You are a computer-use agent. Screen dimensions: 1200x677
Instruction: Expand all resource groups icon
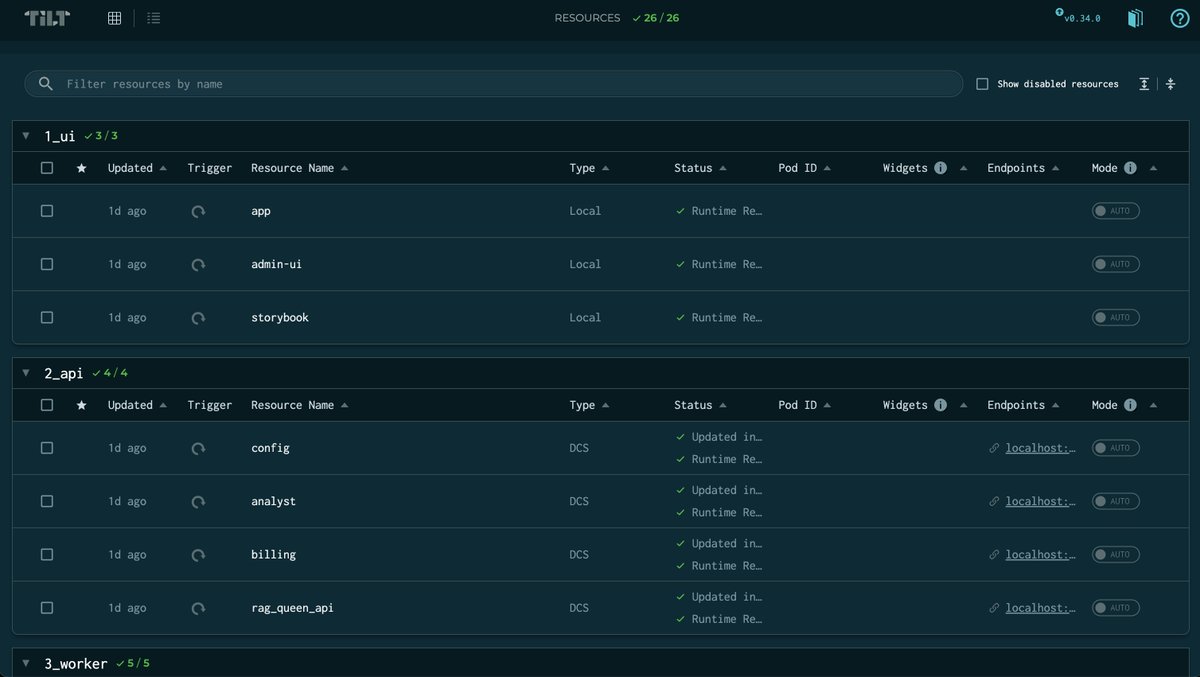[x=1144, y=84]
